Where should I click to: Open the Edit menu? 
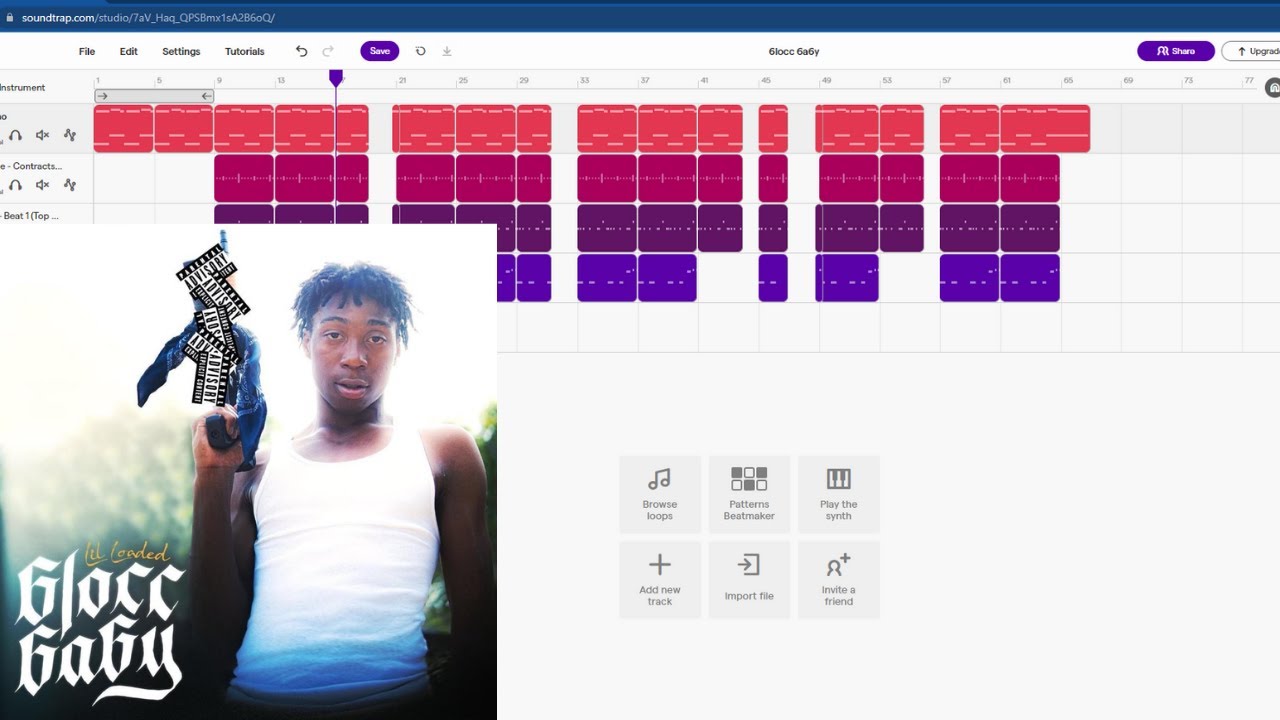129,51
